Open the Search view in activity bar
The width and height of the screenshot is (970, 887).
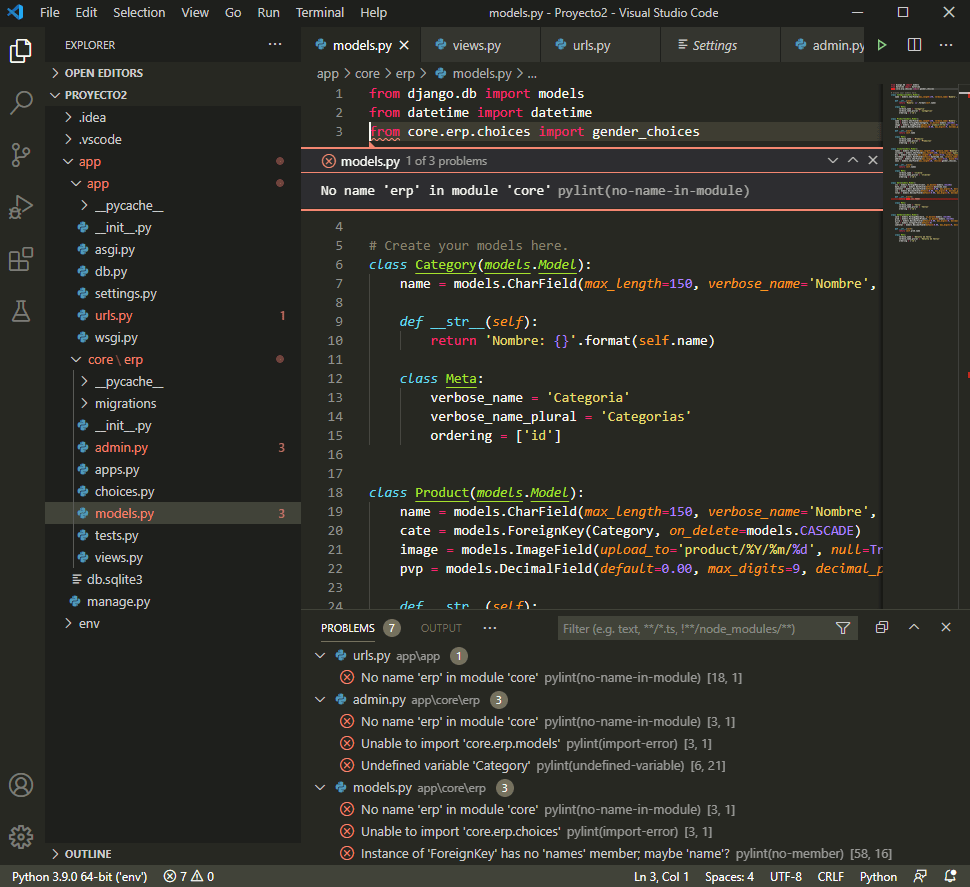[21, 103]
